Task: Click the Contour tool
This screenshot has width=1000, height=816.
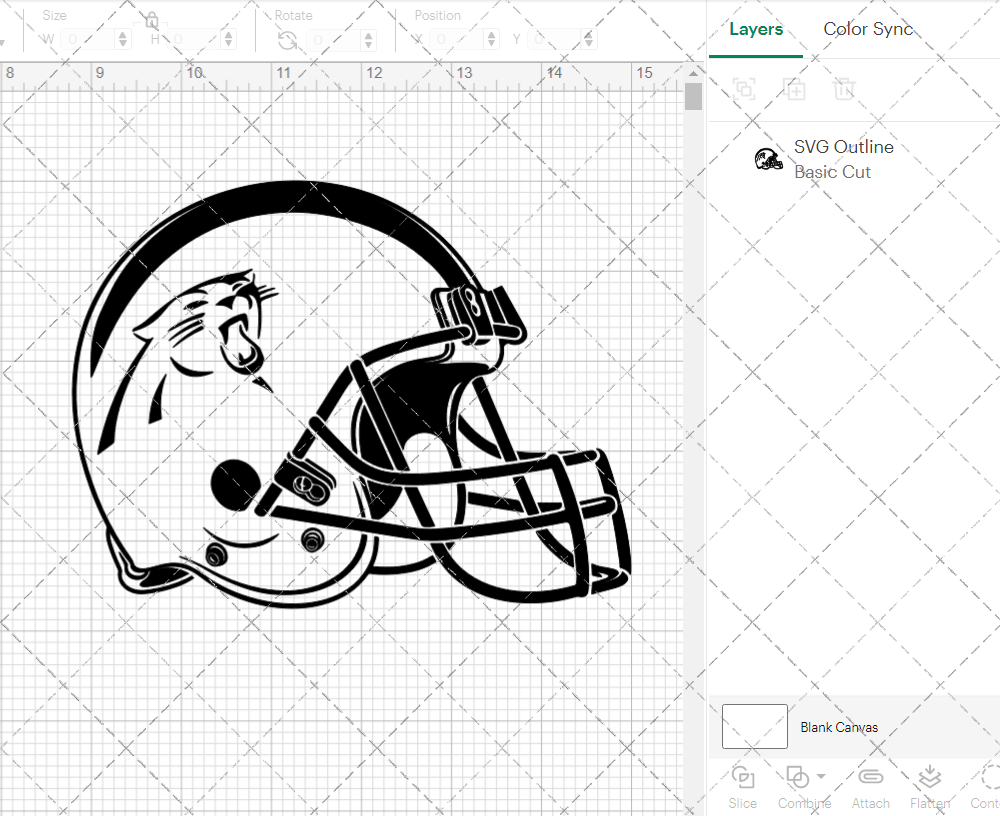Action: tap(986, 787)
